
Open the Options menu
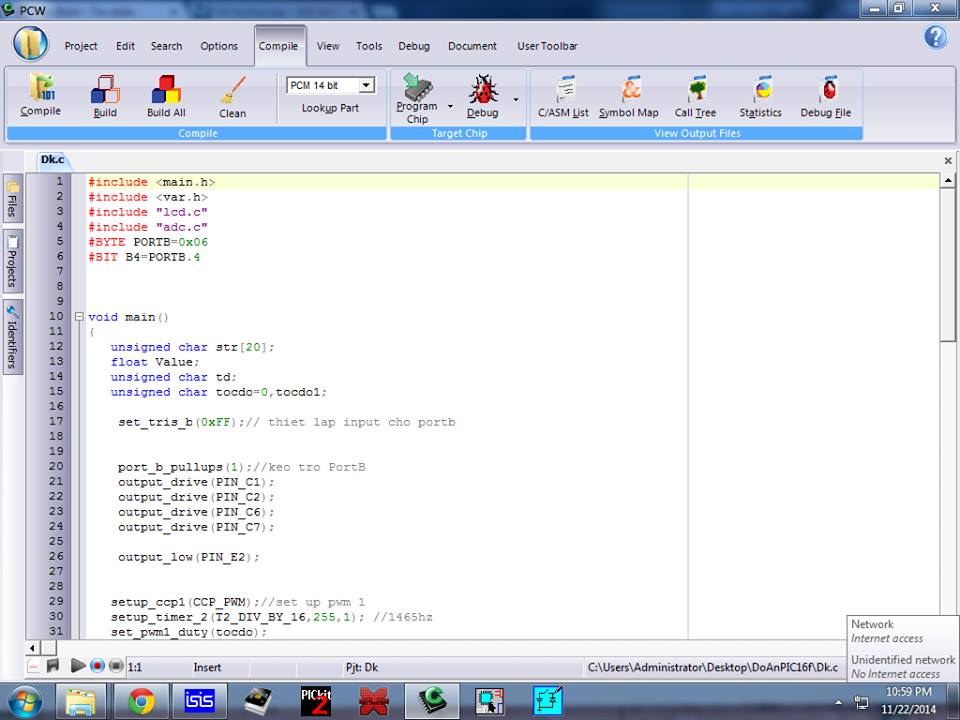pyautogui.click(x=218, y=46)
